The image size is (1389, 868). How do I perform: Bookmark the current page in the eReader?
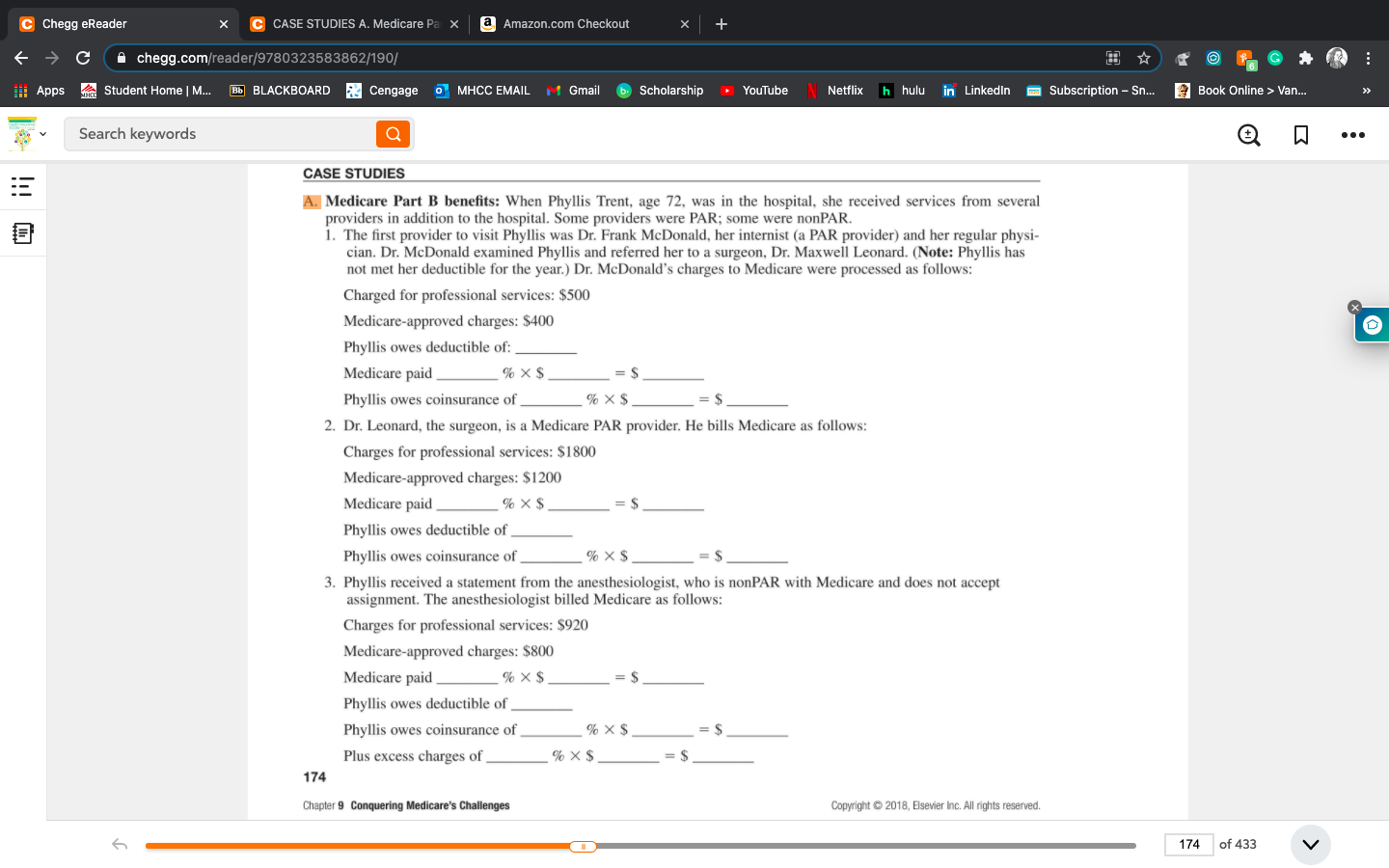(x=1301, y=135)
